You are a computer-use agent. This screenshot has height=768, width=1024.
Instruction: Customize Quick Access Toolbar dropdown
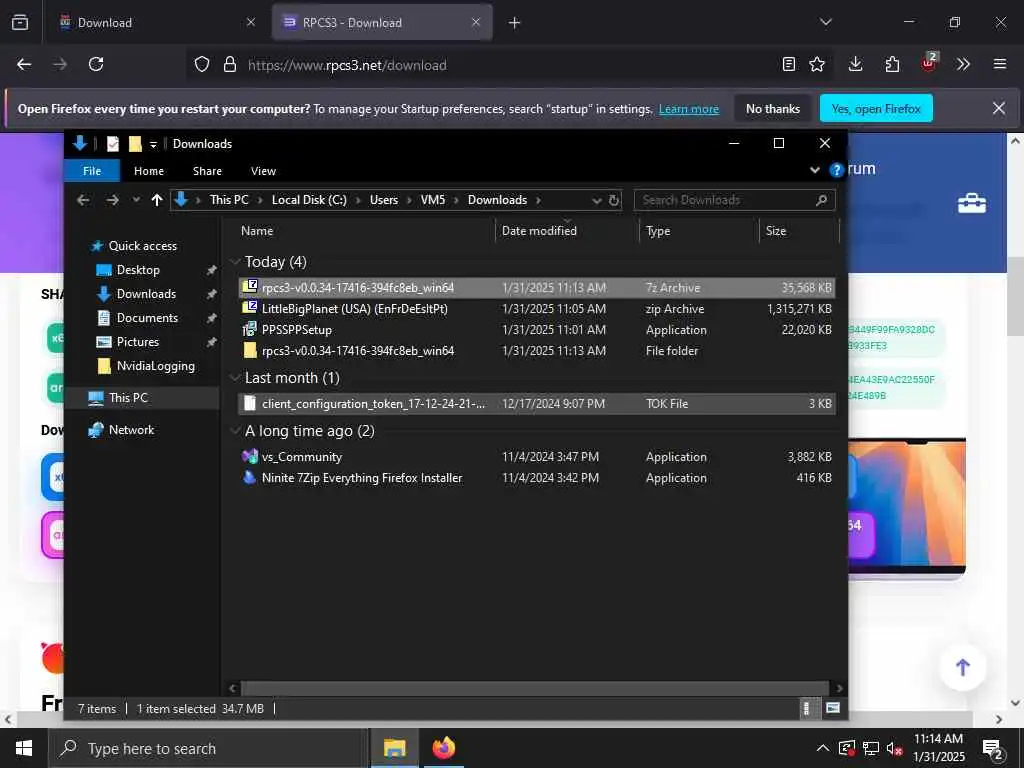pyautogui.click(x=153, y=144)
